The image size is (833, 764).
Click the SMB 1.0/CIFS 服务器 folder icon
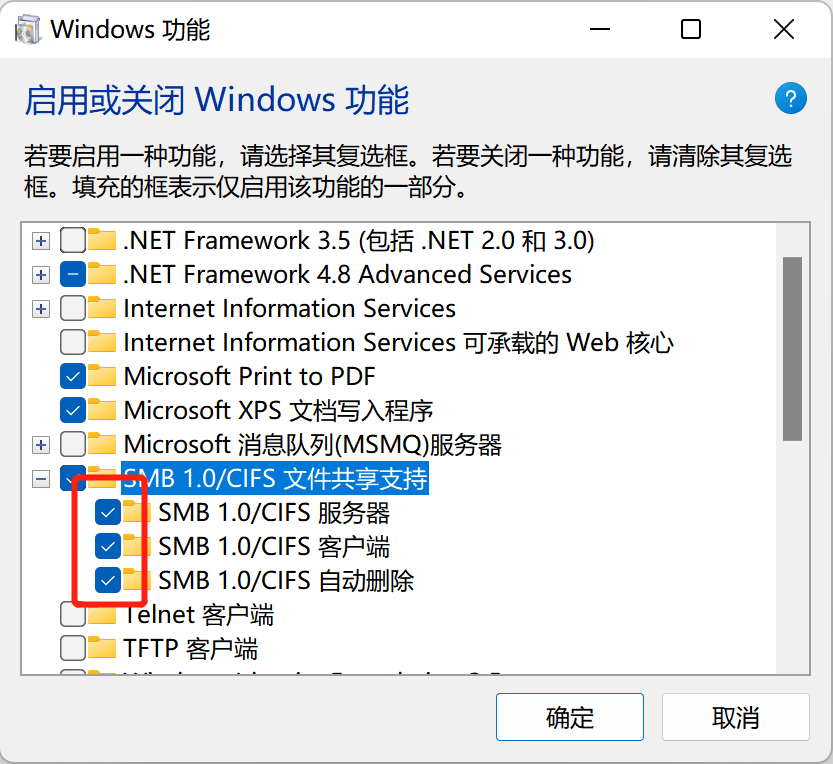click(x=137, y=513)
